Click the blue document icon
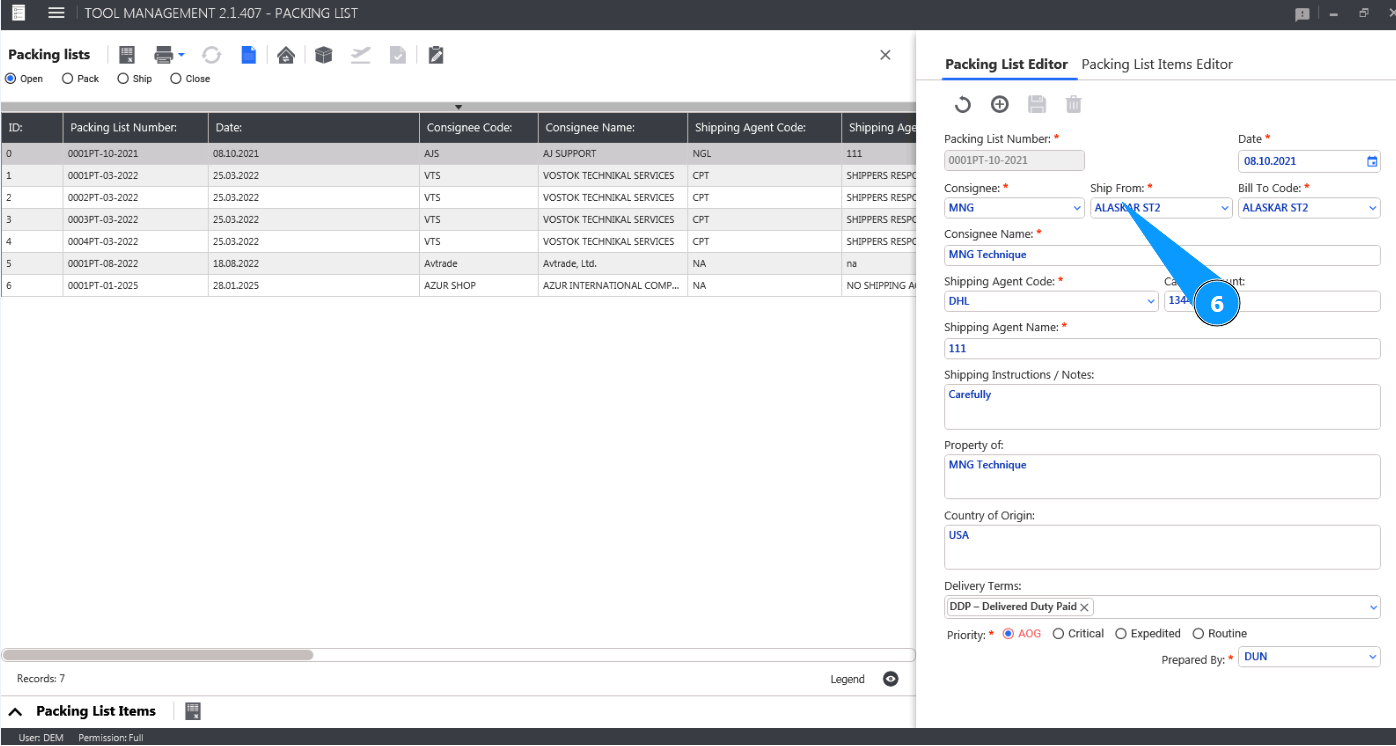1396x746 pixels. click(x=248, y=55)
